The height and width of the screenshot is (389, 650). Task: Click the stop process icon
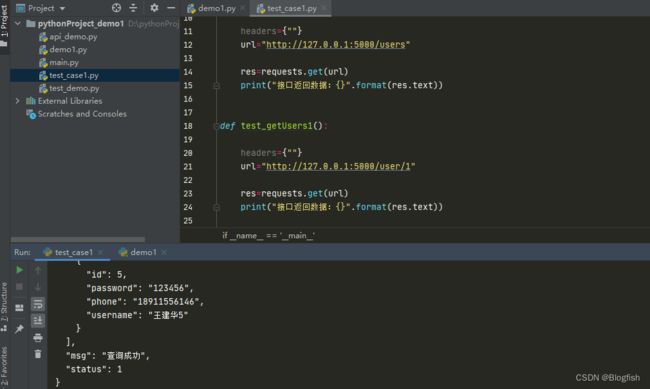point(19,287)
